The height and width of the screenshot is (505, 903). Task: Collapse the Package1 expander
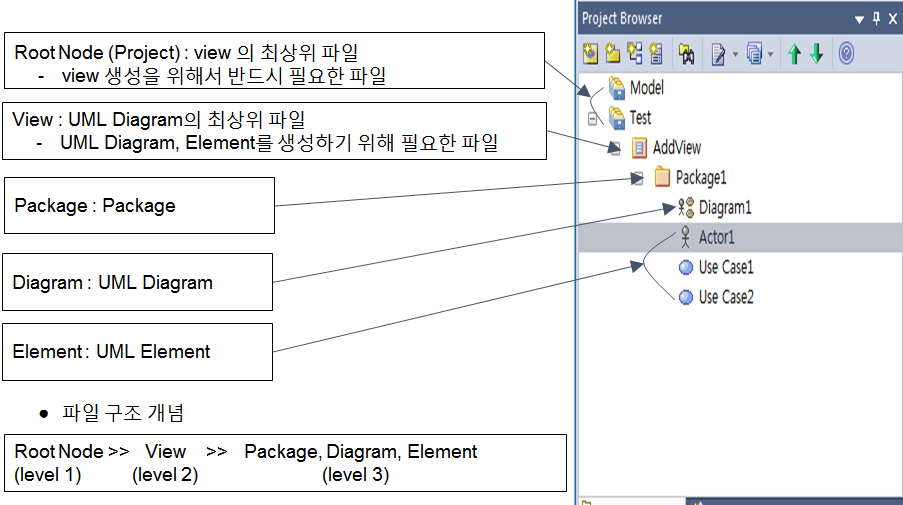click(x=638, y=179)
